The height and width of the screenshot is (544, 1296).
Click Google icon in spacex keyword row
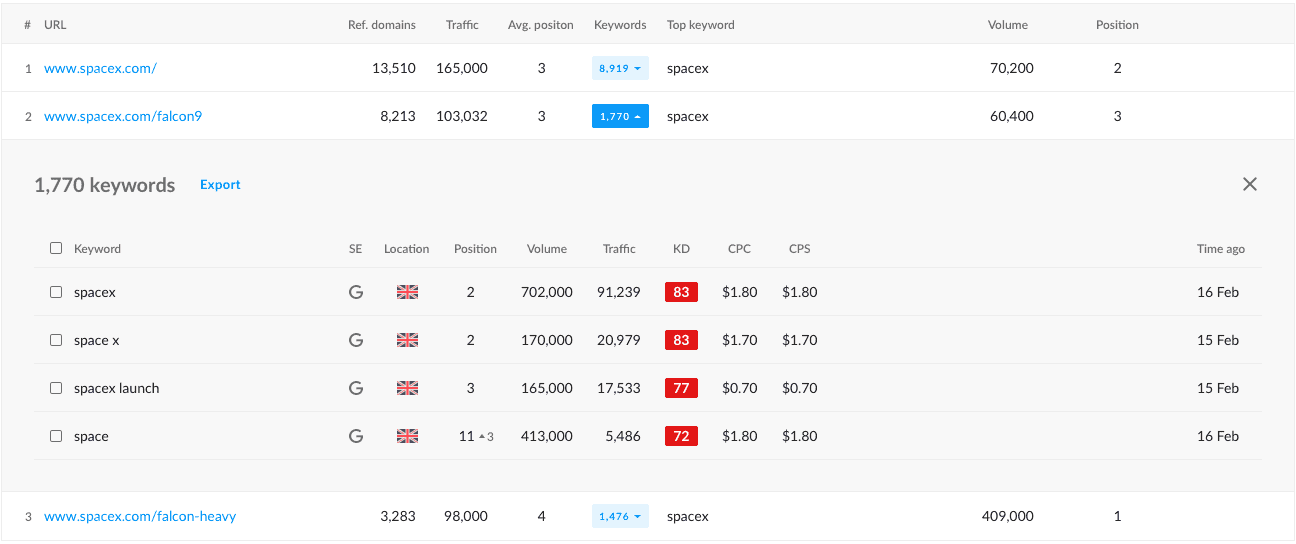point(355,292)
